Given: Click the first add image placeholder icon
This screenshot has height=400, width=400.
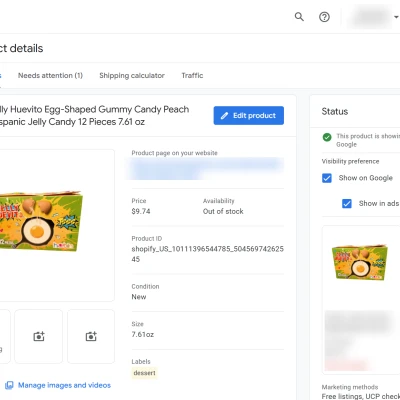Looking at the screenshot, I should tap(39, 336).
